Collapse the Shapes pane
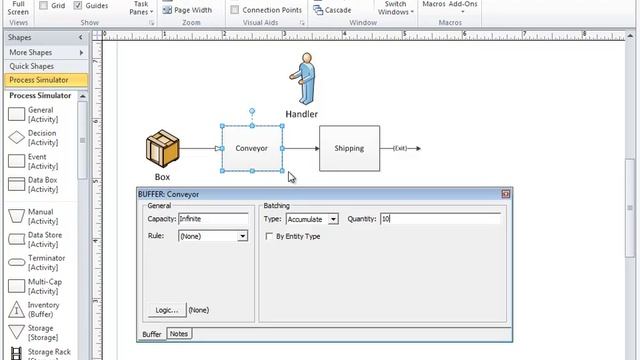 [80, 37]
